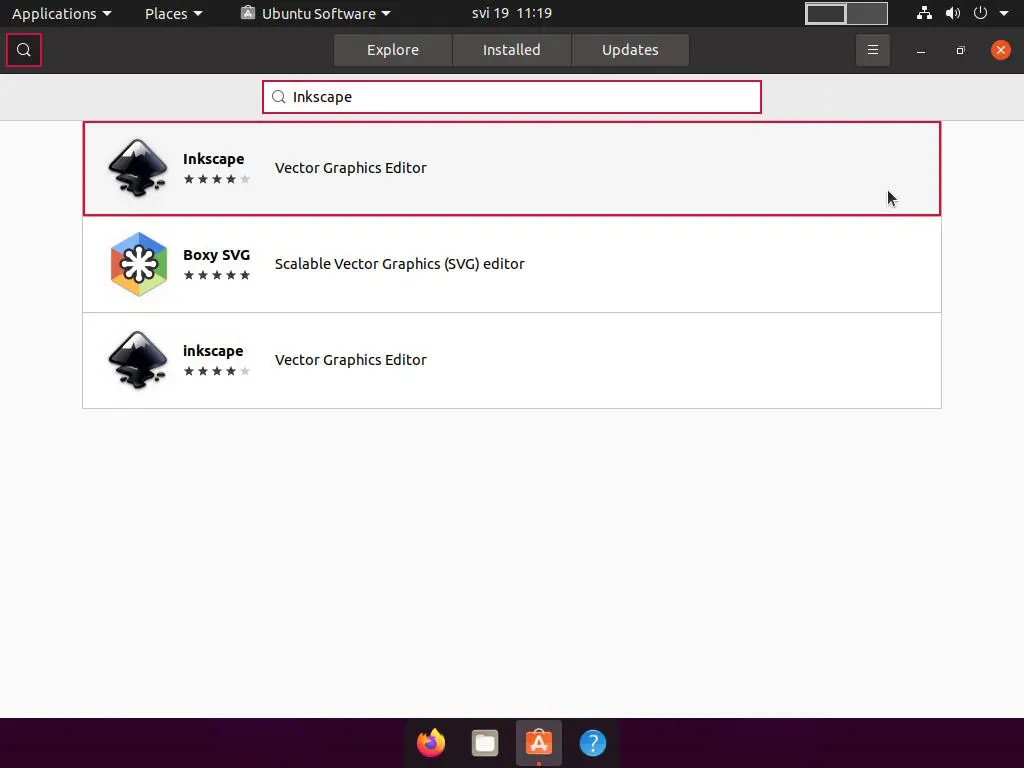Image resolution: width=1024 pixels, height=768 pixels.
Task: Open the clock showing svi 19 11:19
Action: (511, 13)
